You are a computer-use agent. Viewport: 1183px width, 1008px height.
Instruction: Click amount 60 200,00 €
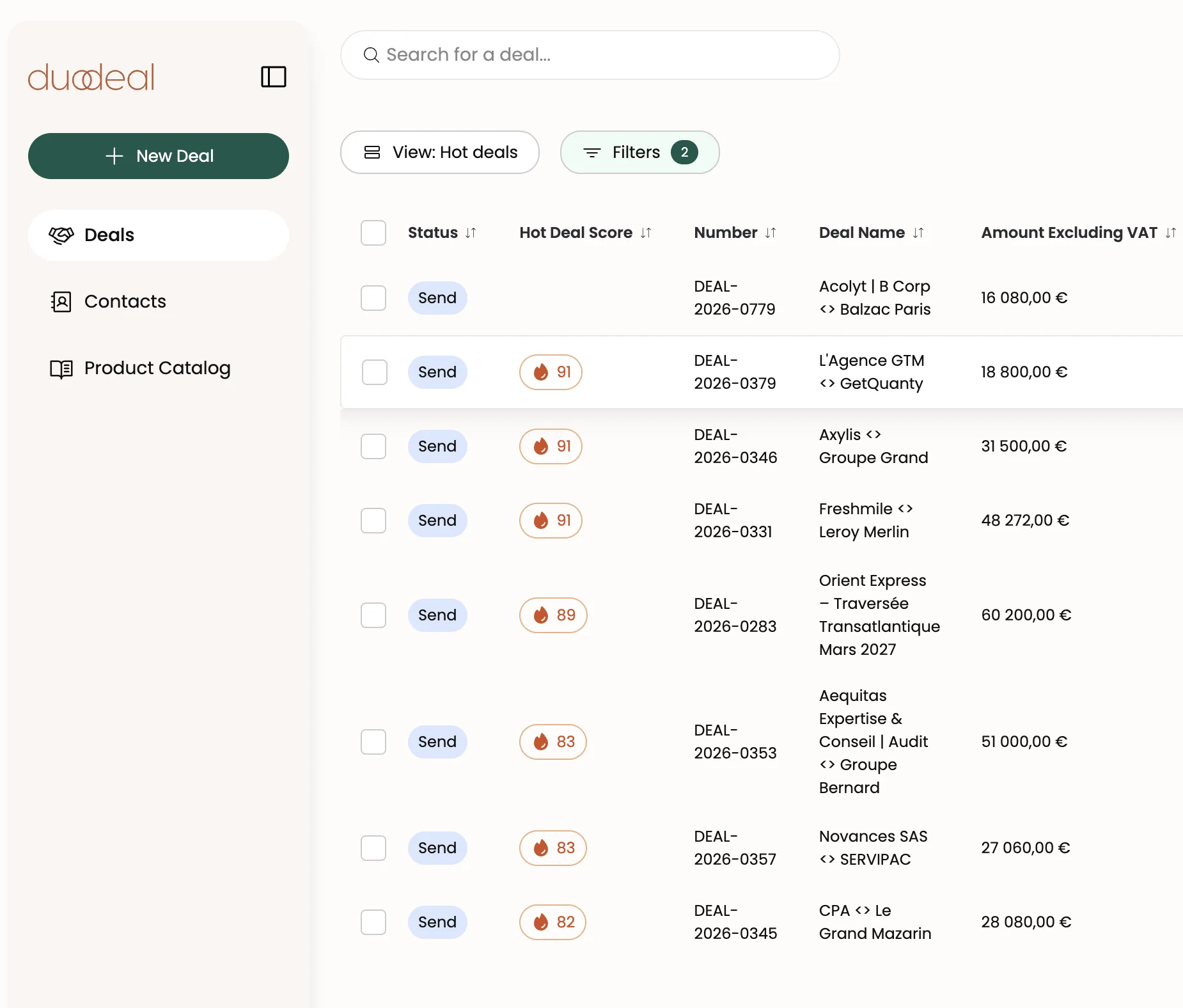tap(1026, 615)
